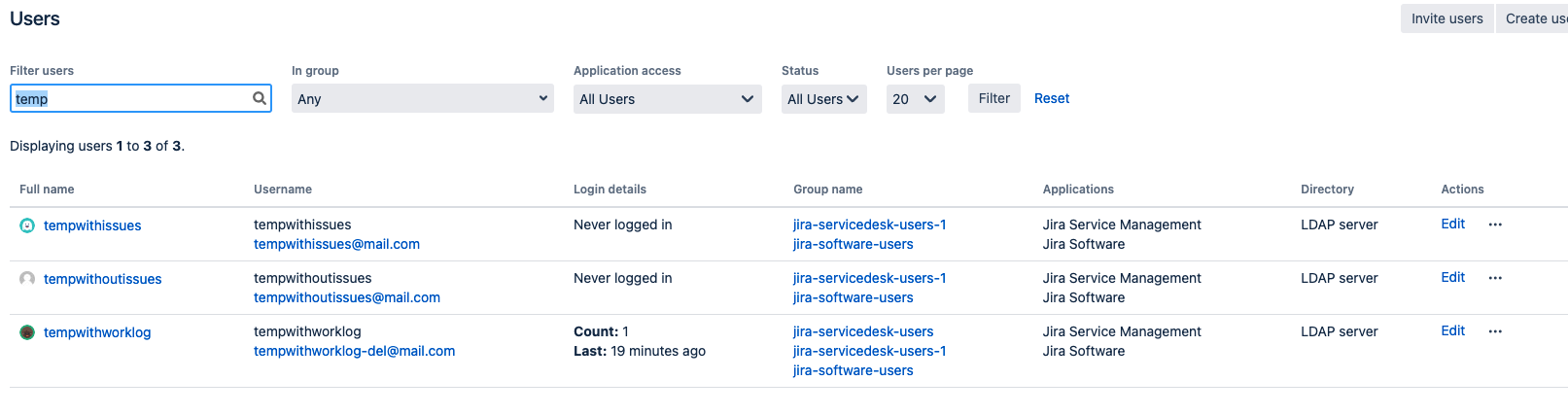Edit the tempwithissues user
This screenshot has width=1568, height=415.
(1452, 224)
